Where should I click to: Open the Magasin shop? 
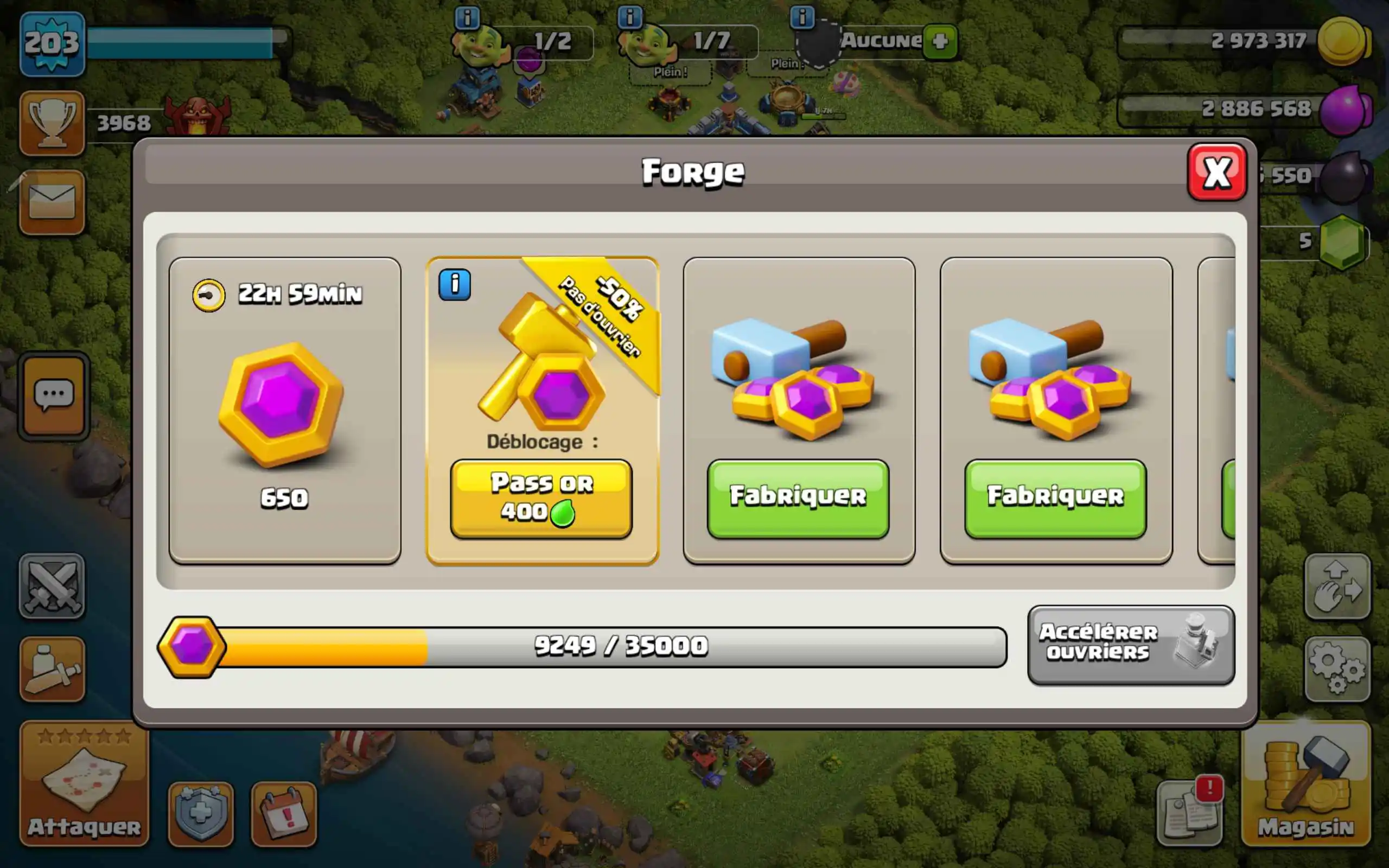click(x=1306, y=783)
